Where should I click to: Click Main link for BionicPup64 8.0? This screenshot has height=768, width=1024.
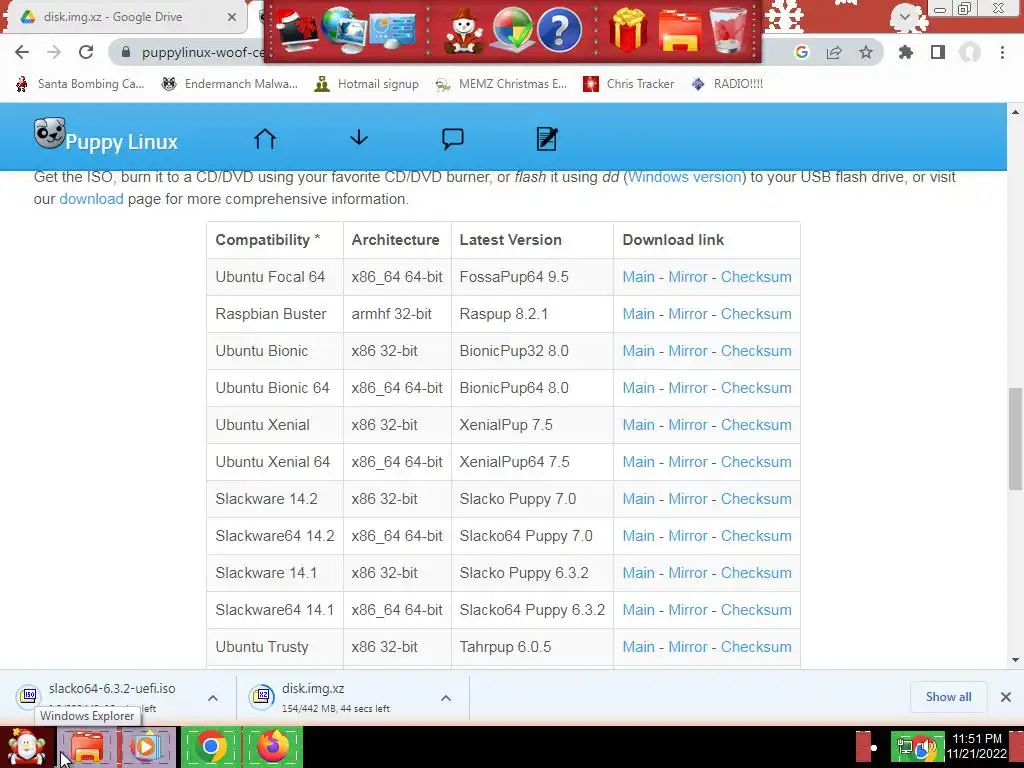638,388
